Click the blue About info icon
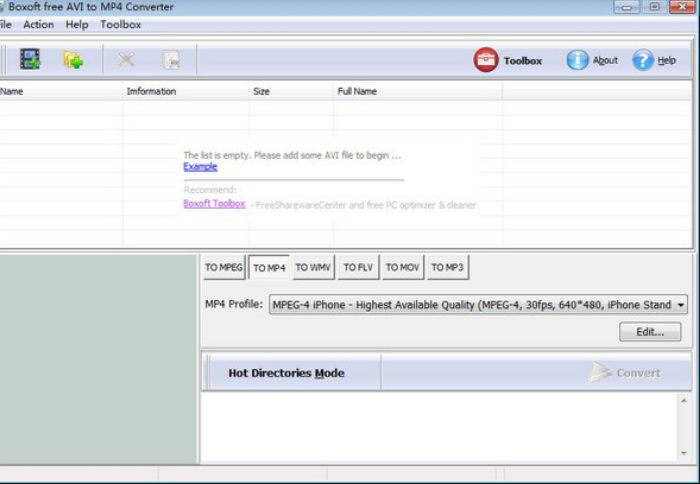Viewport: 700px width, 484px height. [577, 60]
